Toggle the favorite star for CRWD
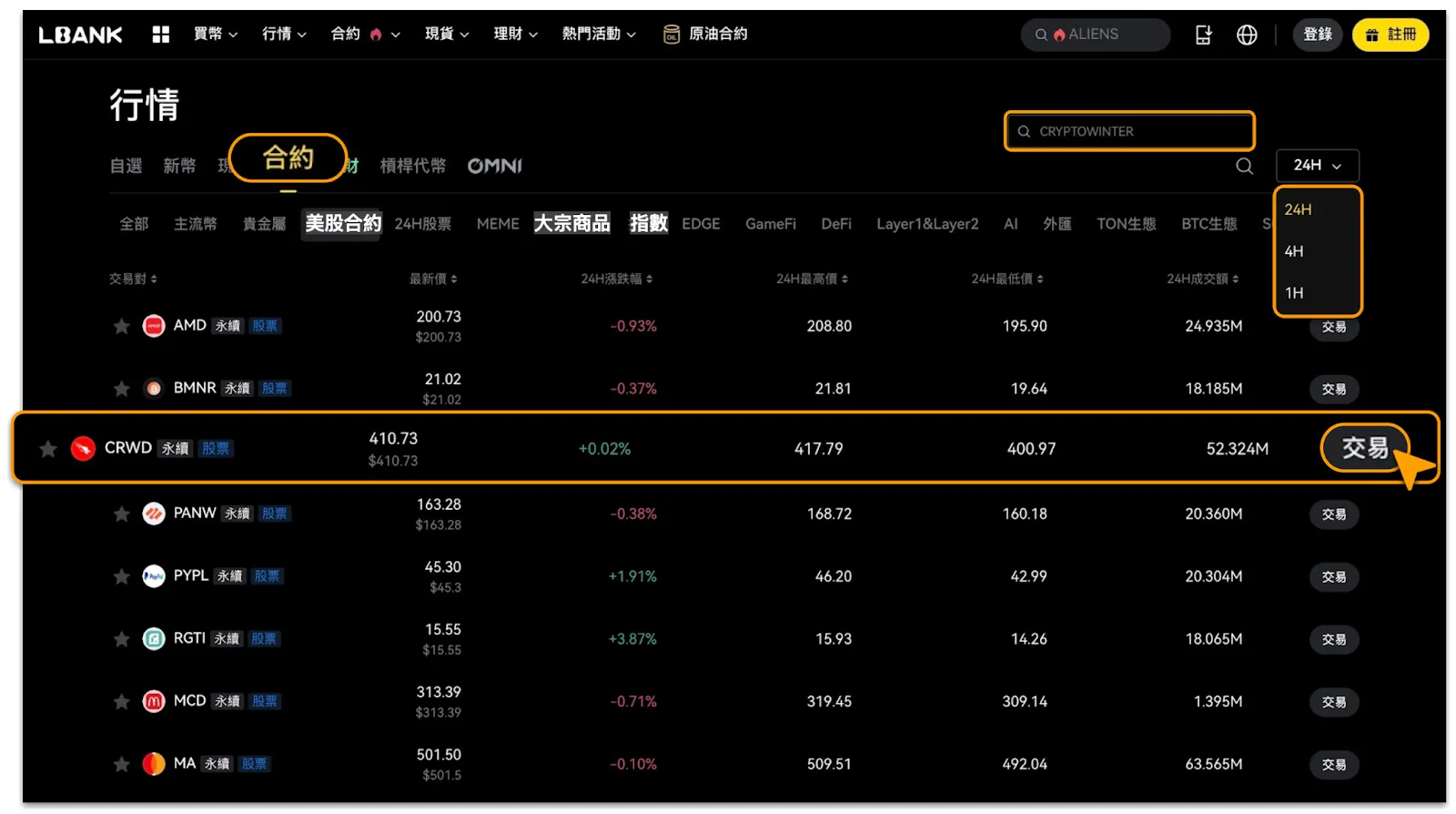Image resolution: width=1456 pixels, height=814 pixels. tap(48, 448)
